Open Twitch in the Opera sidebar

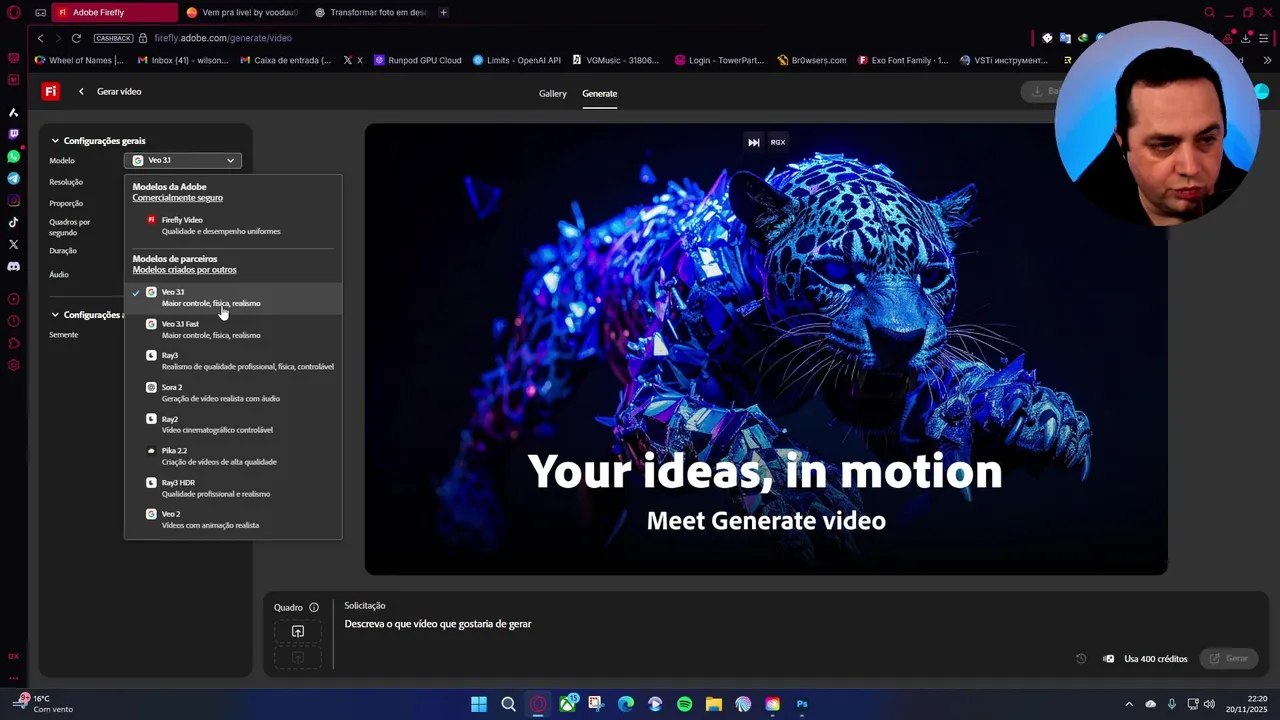click(13, 134)
